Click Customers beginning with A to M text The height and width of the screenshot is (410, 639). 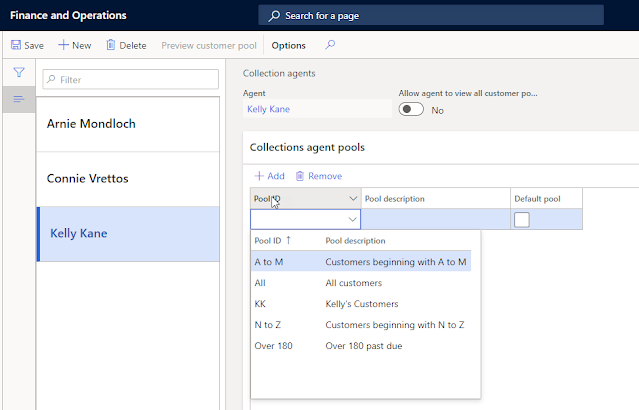[396, 262]
